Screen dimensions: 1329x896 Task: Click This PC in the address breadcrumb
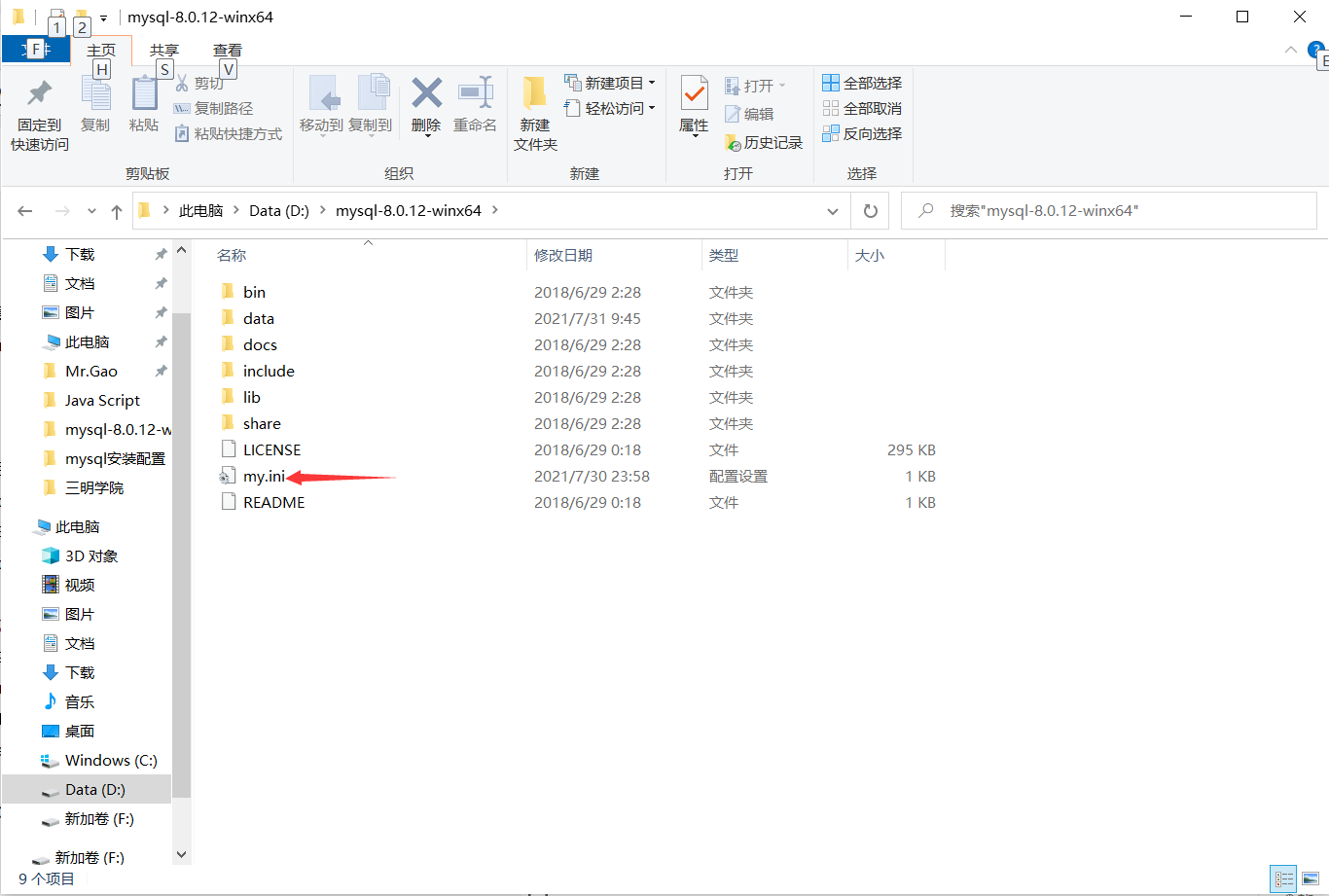pyautogui.click(x=200, y=210)
